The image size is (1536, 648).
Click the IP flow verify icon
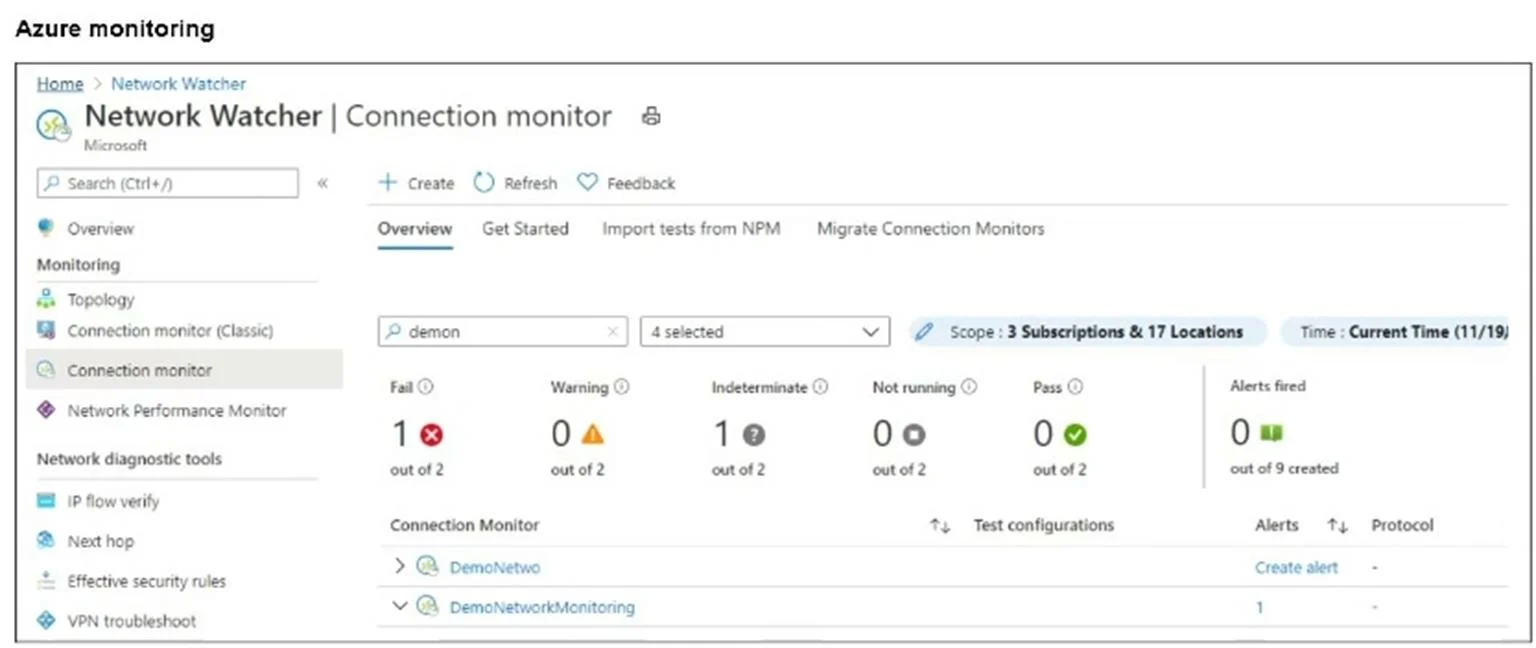pos(46,501)
